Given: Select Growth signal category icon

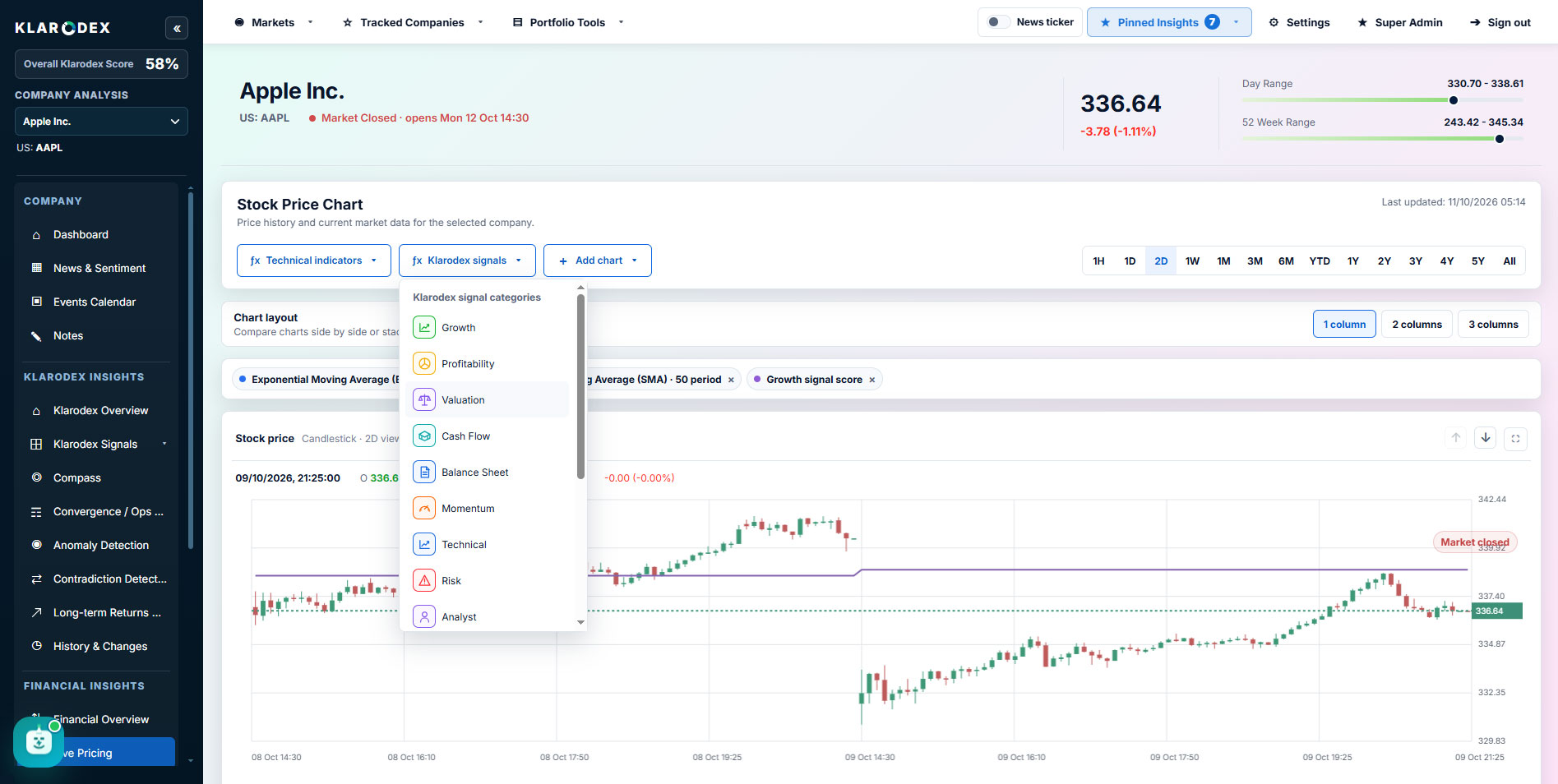Looking at the screenshot, I should (424, 327).
